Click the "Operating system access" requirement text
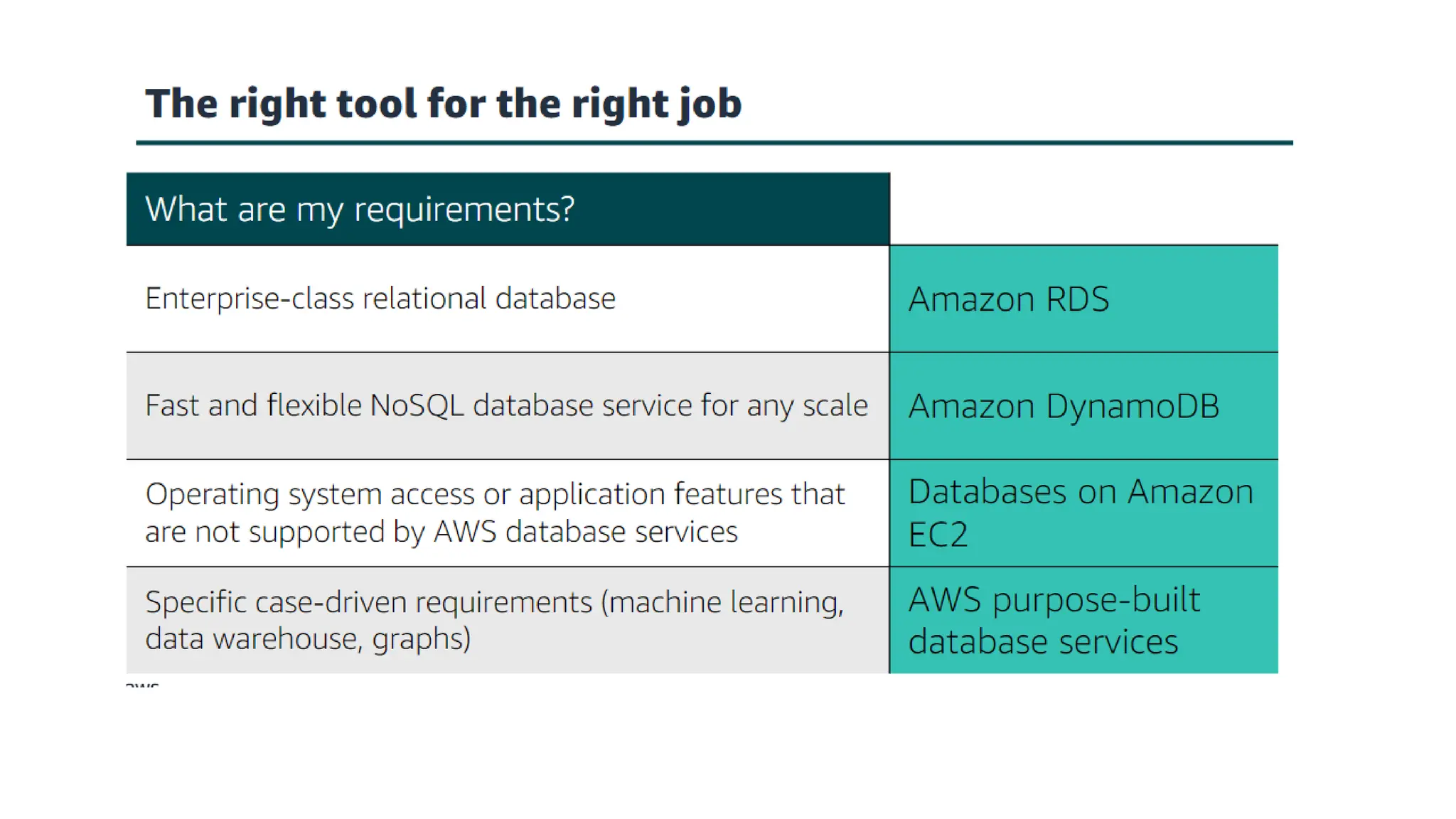The image size is (1456, 819). point(495,513)
